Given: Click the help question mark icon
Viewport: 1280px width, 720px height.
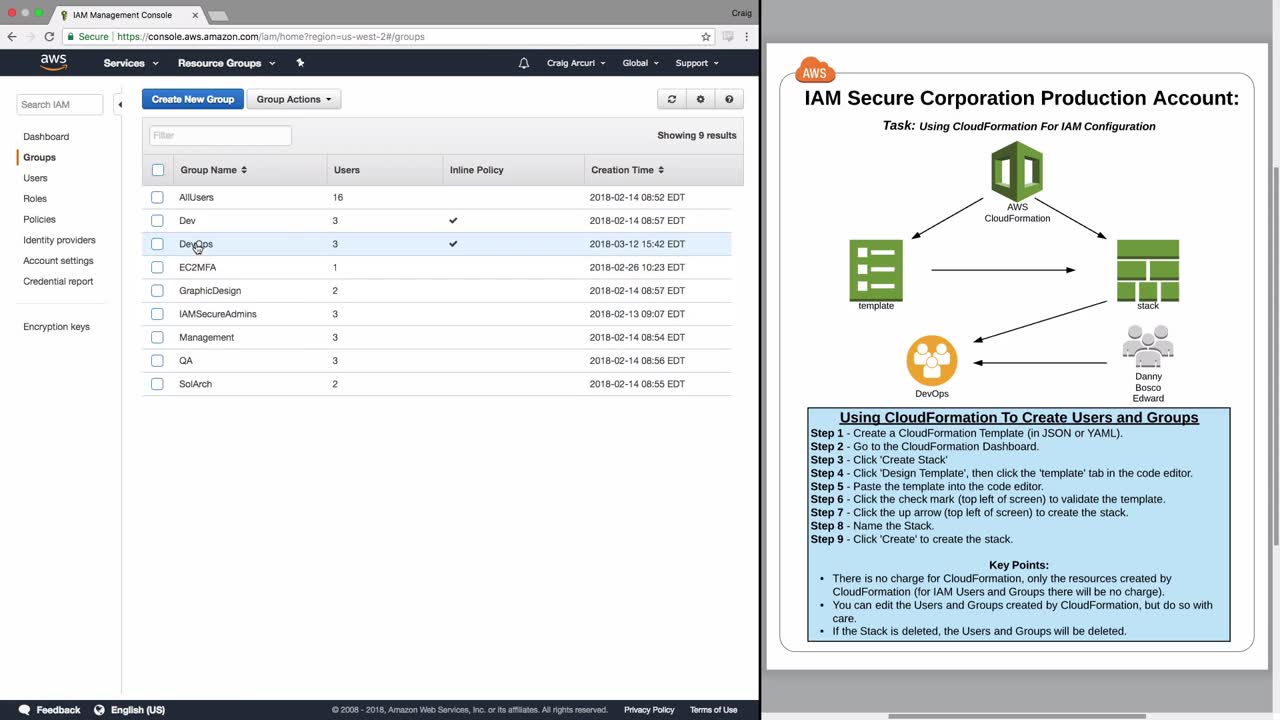Looking at the screenshot, I should pyautogui.click(x=729, y=99).
